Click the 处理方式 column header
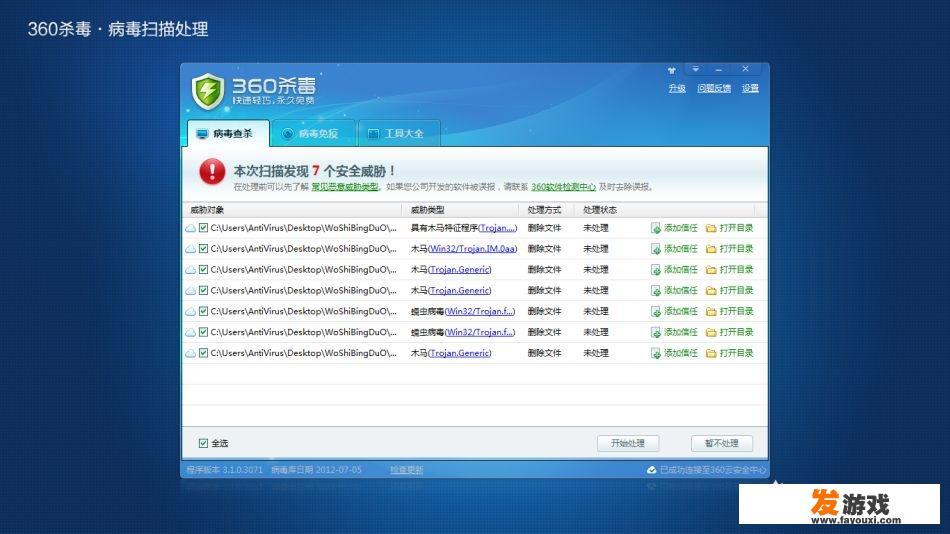 [545, 210]
